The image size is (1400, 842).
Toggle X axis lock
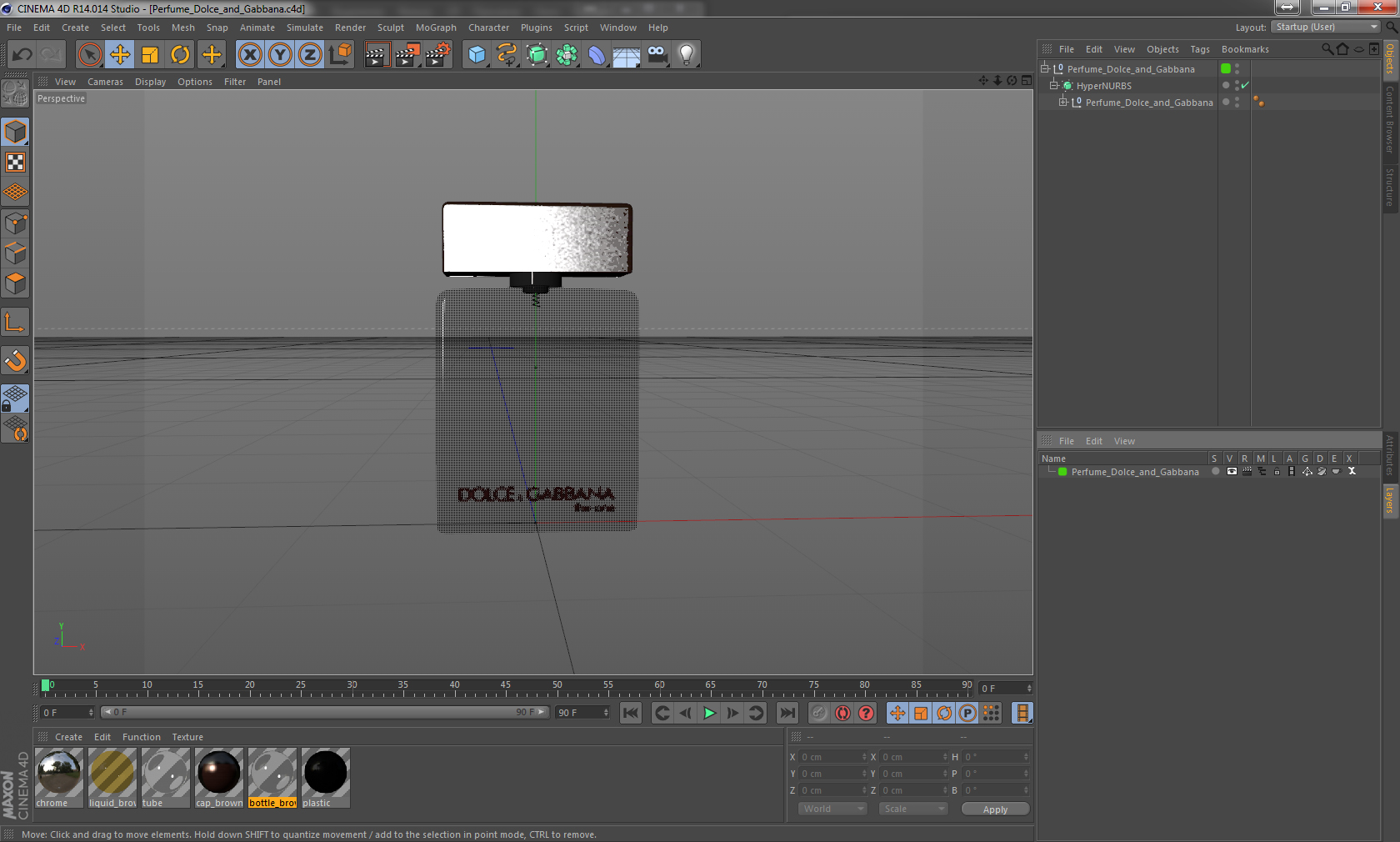pyautogui.click(x=250, y=55)
